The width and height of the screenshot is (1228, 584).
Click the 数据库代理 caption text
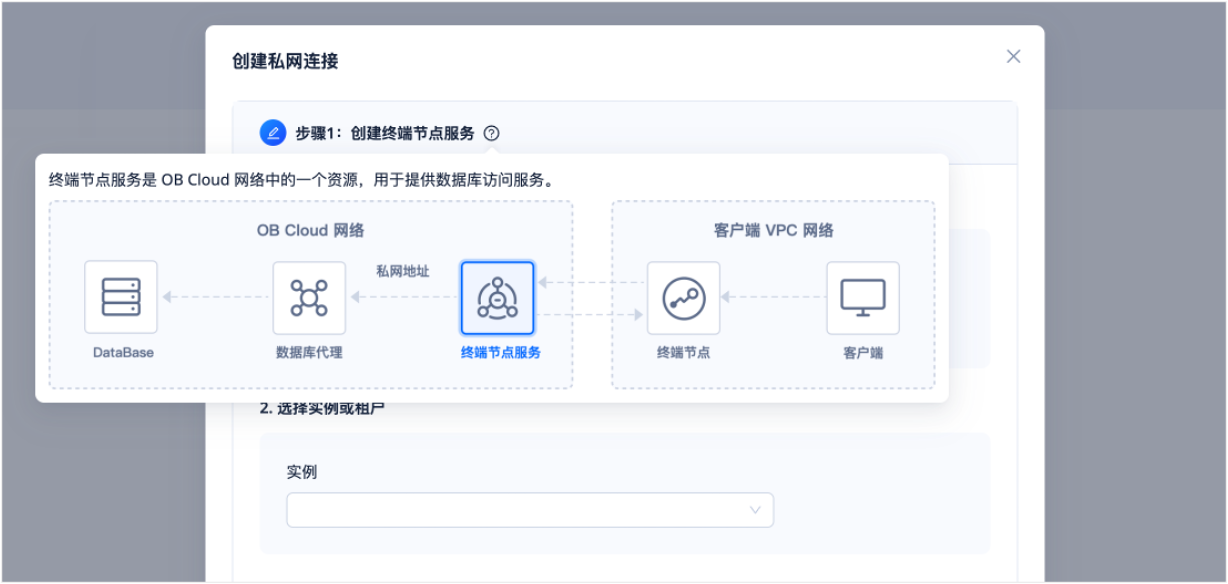309,353
